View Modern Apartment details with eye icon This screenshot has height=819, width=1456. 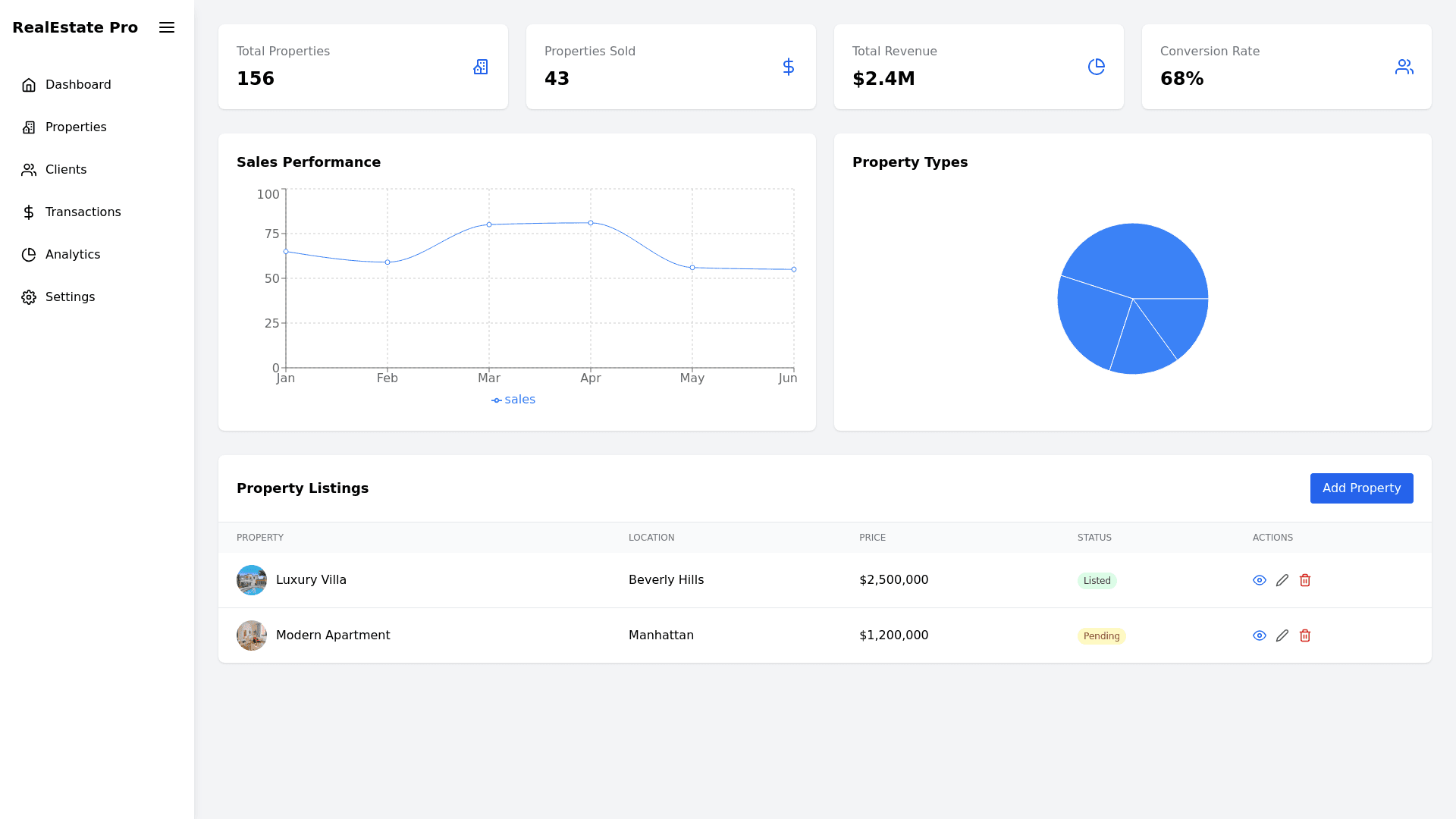tap(1260, 635)
